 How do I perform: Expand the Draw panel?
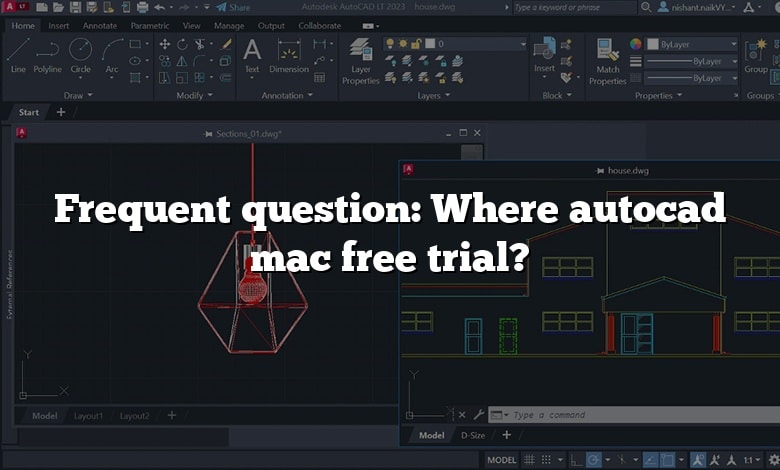pos(78,95)
